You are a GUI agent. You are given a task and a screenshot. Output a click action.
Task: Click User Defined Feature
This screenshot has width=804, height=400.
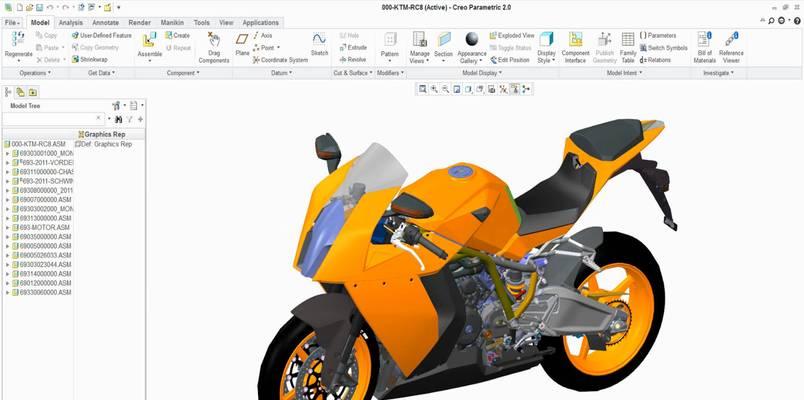[x=102, y=35]
